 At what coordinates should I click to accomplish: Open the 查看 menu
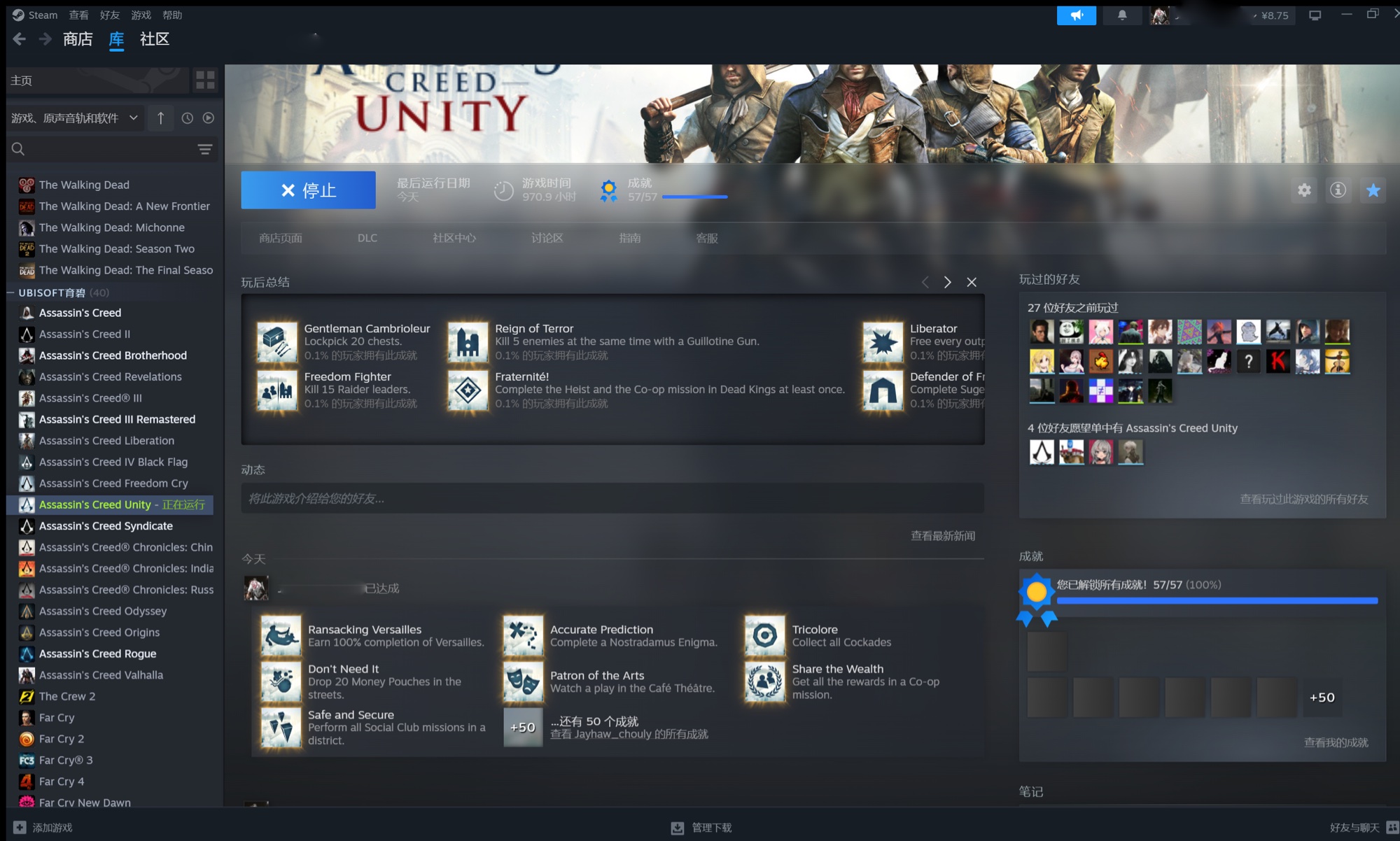tap(79, 15)
